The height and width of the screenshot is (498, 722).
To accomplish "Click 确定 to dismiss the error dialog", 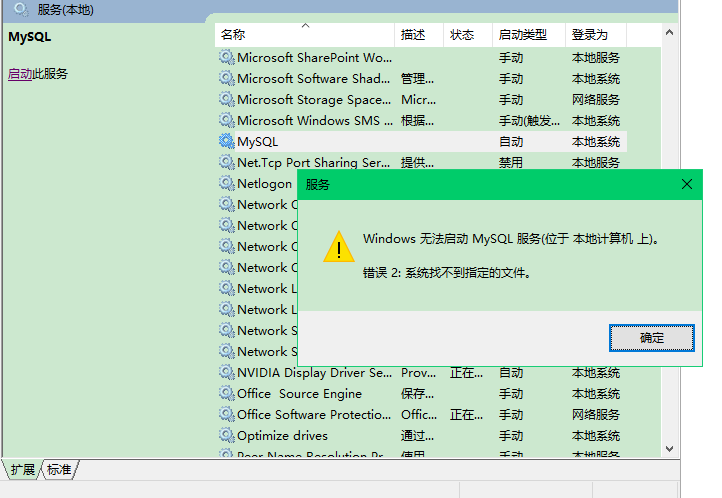I will click(652, 338).
